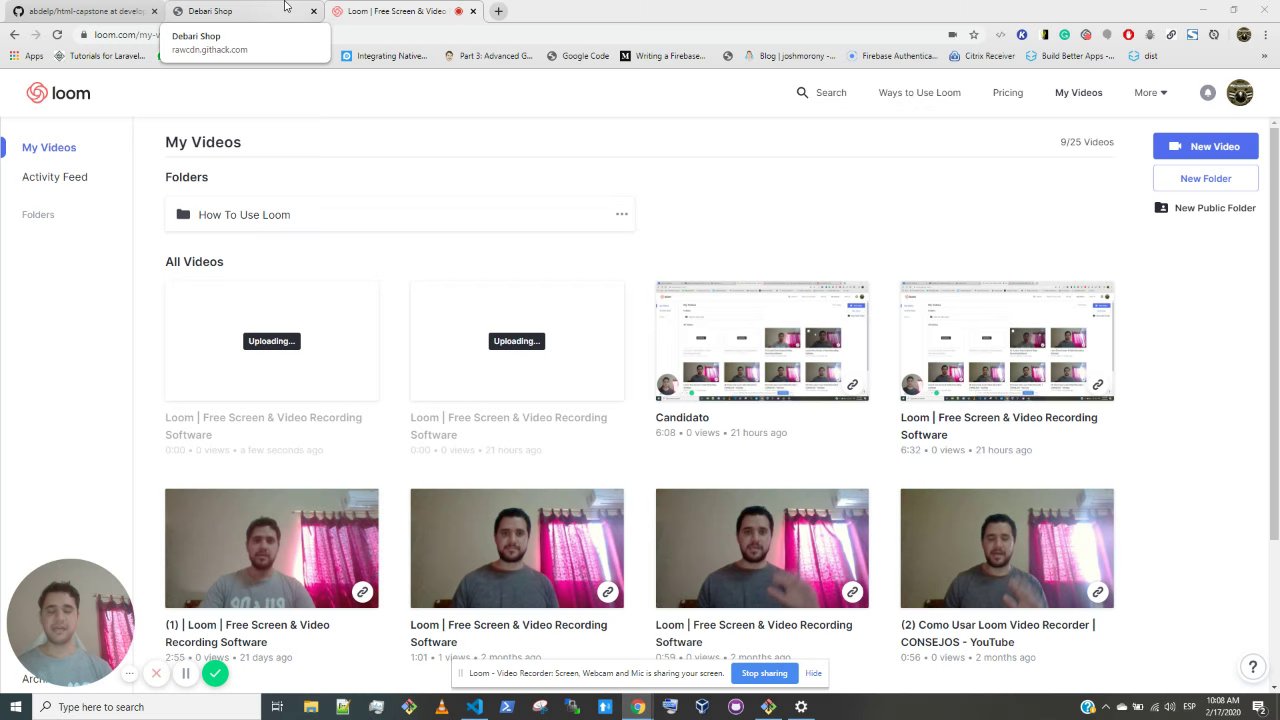Open the Windows notification center
This screenshot has height=720, width=1280.
tap(1259, 707)
